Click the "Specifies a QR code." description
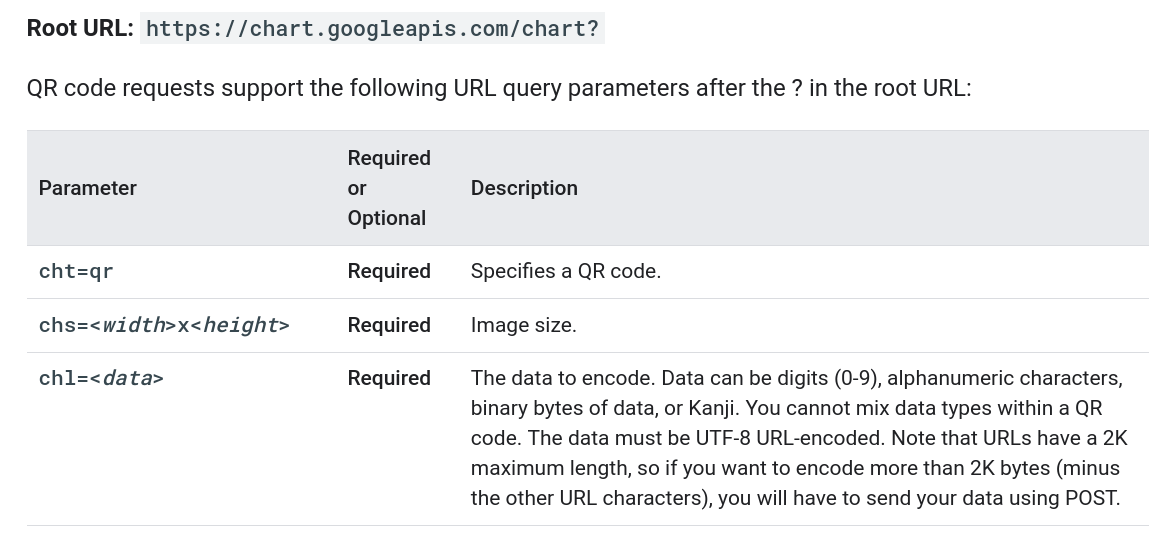The width and height of the screenshot is (1158, 536). pyautogui.click(x=565, y=271)
